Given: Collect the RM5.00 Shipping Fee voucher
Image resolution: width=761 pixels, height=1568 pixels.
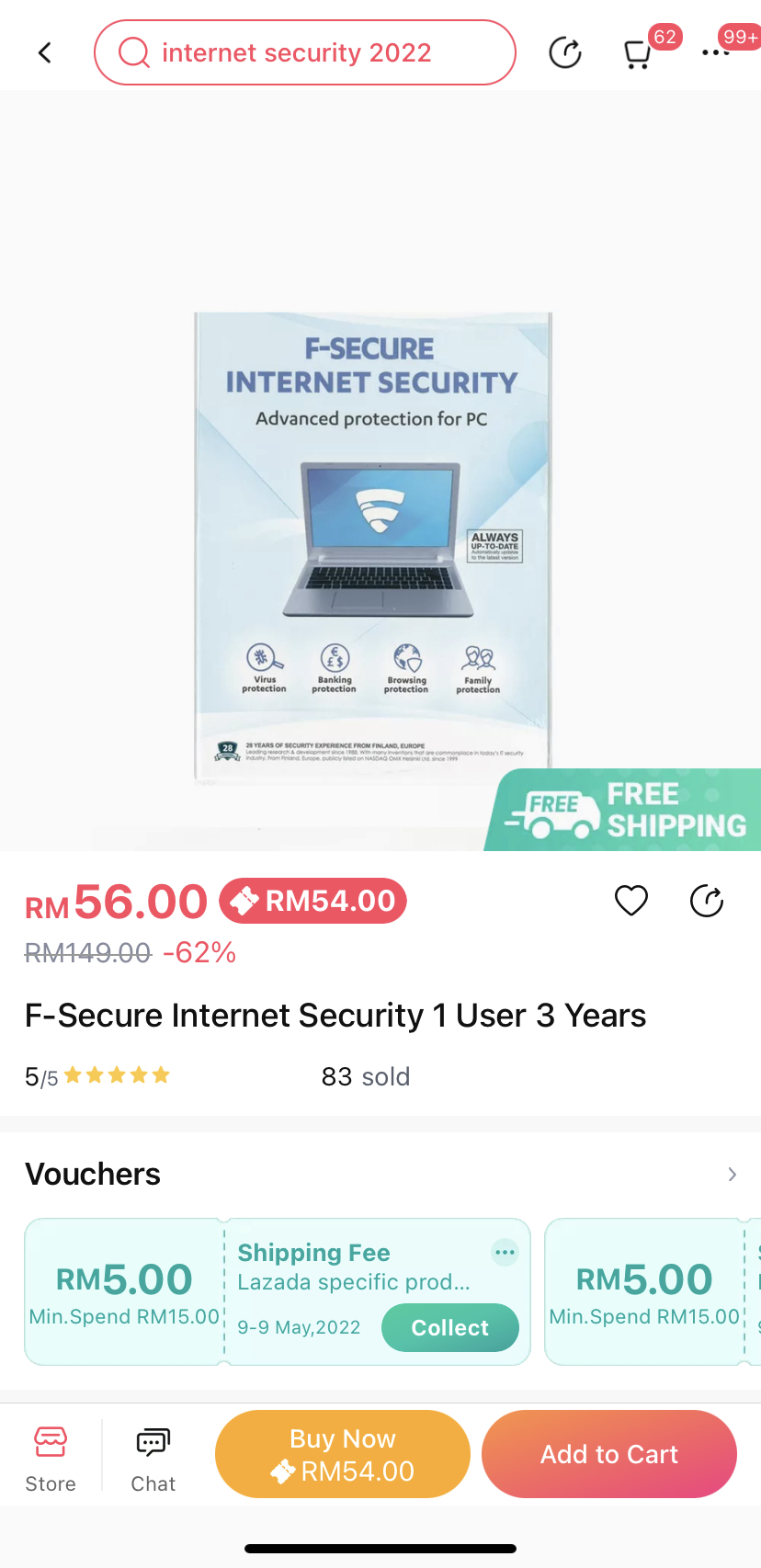Looking at the screenshot, I should [450, 1327].
